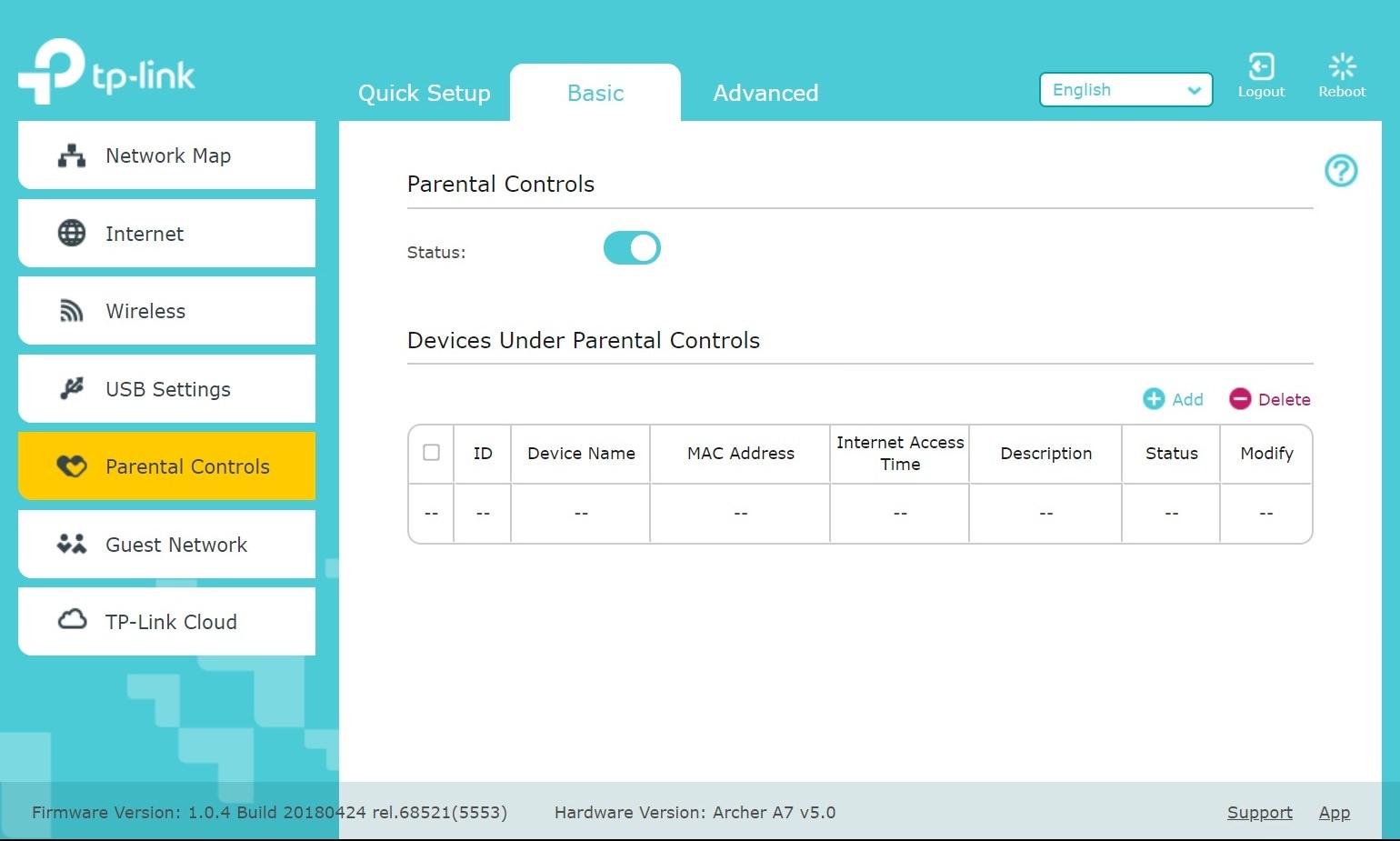Click the MAC Address column header
Screen dimensions: 1400x841
(x=740, y=453)
